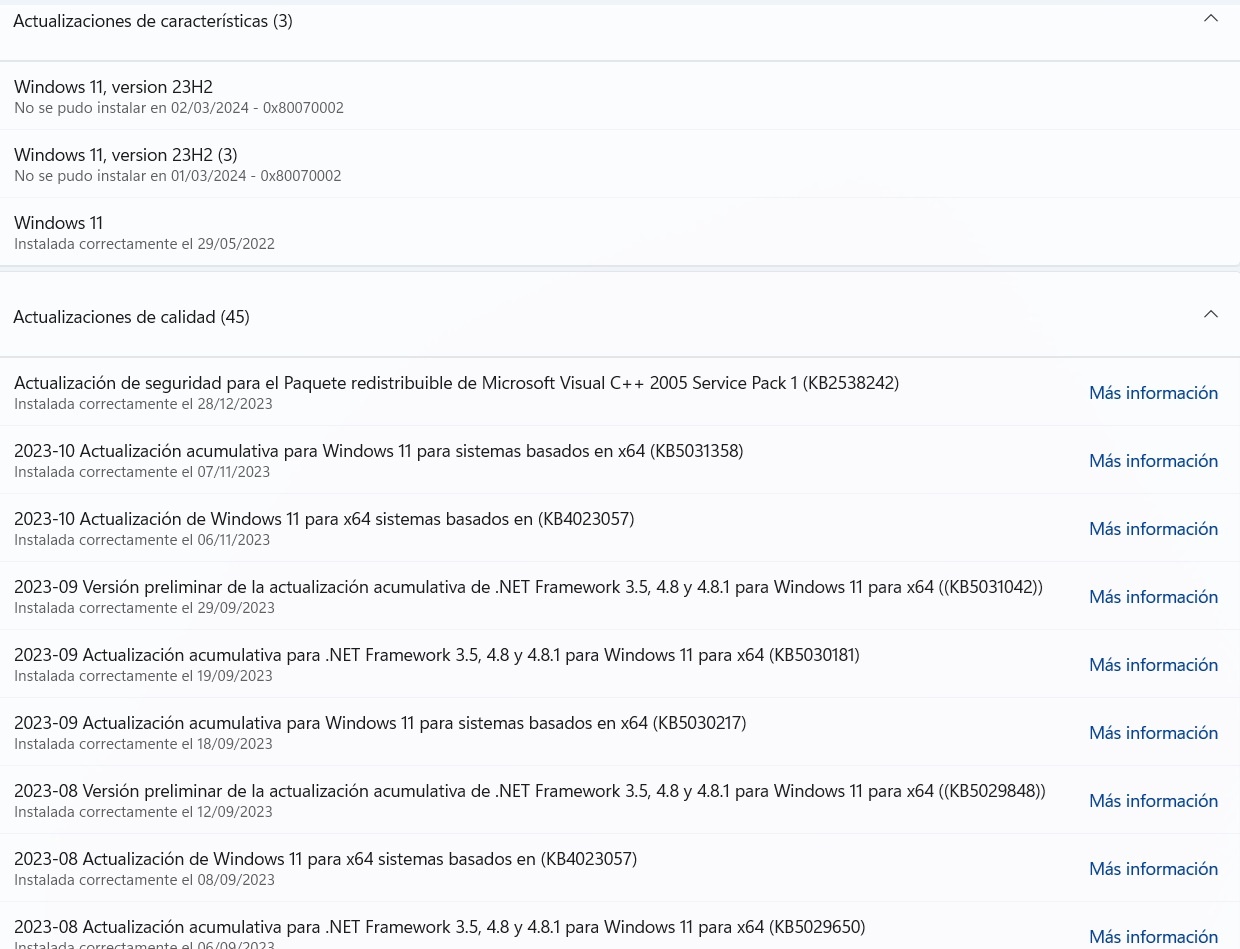Click the Actualizaciones de características (3) heading
Image resolution: width=1240 pixels, height=949 pixels.
coord(153,21)
